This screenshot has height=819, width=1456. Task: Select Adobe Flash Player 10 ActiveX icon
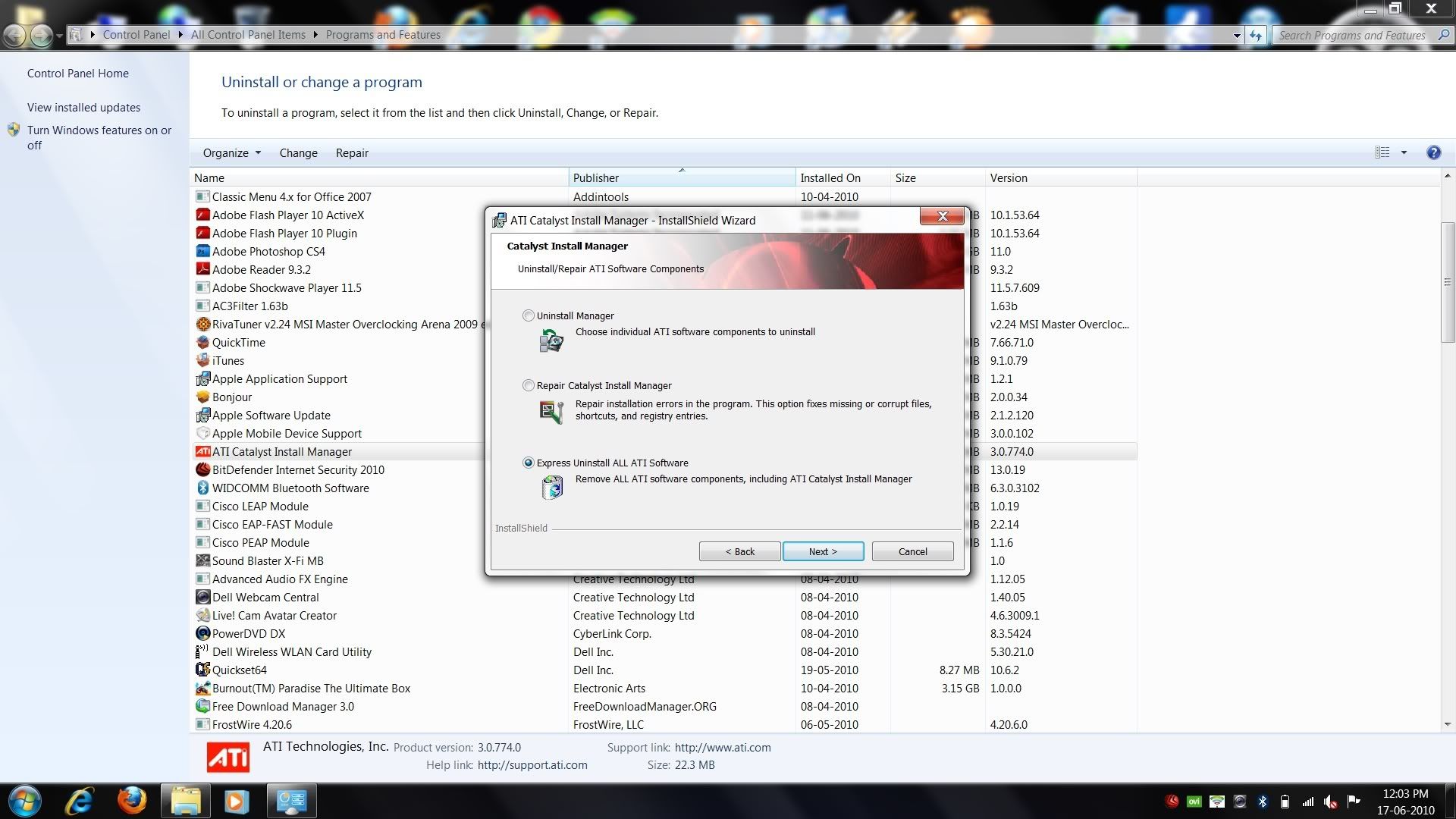coord(202,215)
